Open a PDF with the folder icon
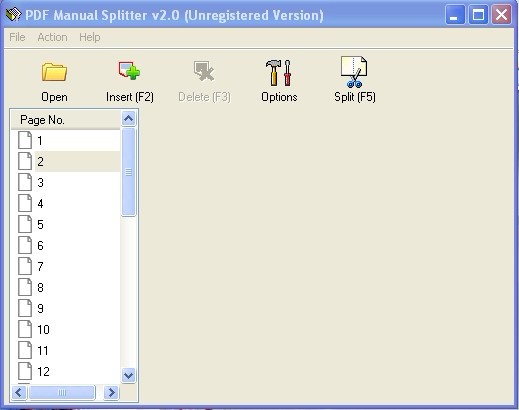The image size is (519, 410). pos(54,72)
